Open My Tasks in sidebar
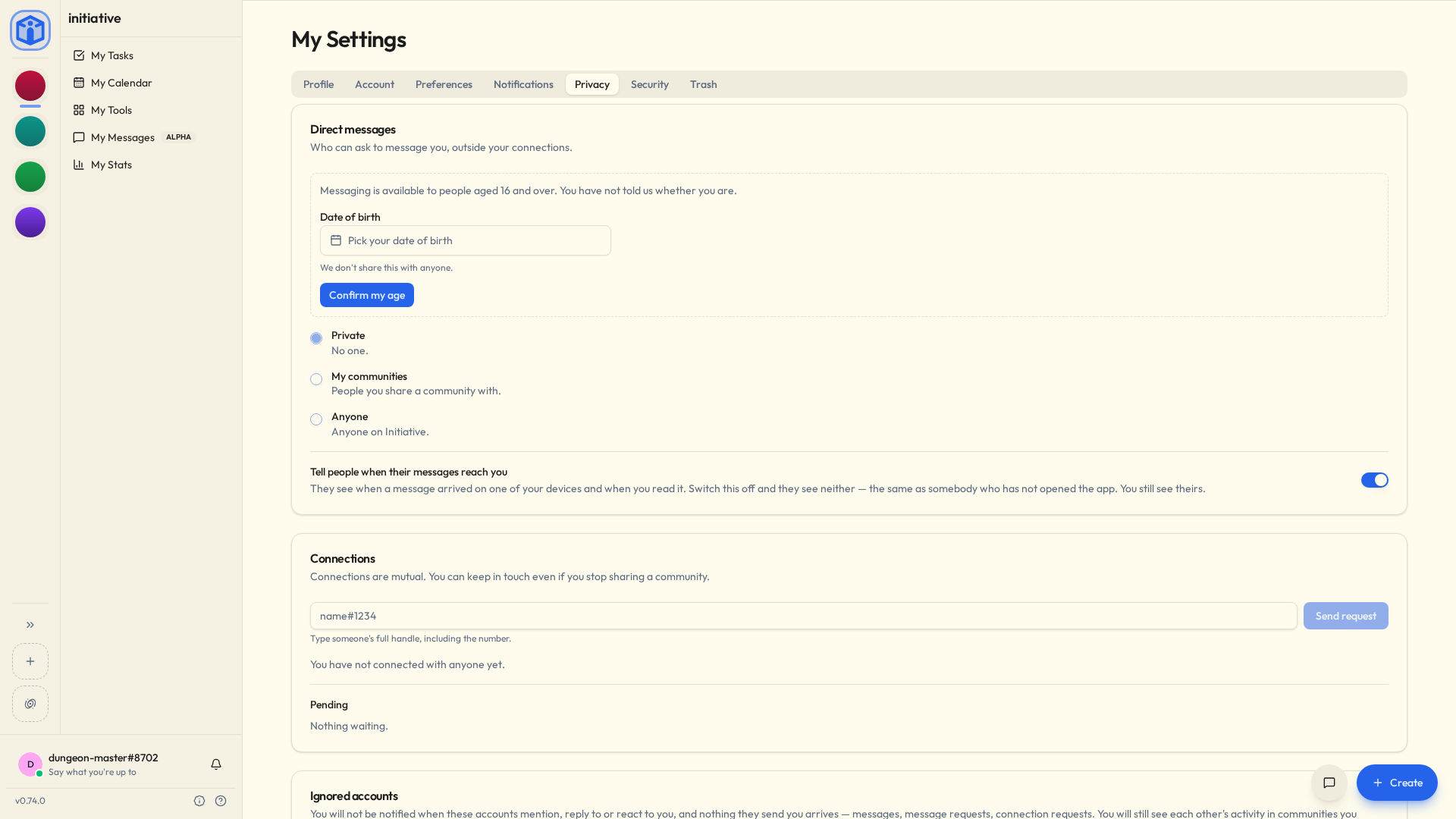 pyautogui.click(x=152, y=55)
